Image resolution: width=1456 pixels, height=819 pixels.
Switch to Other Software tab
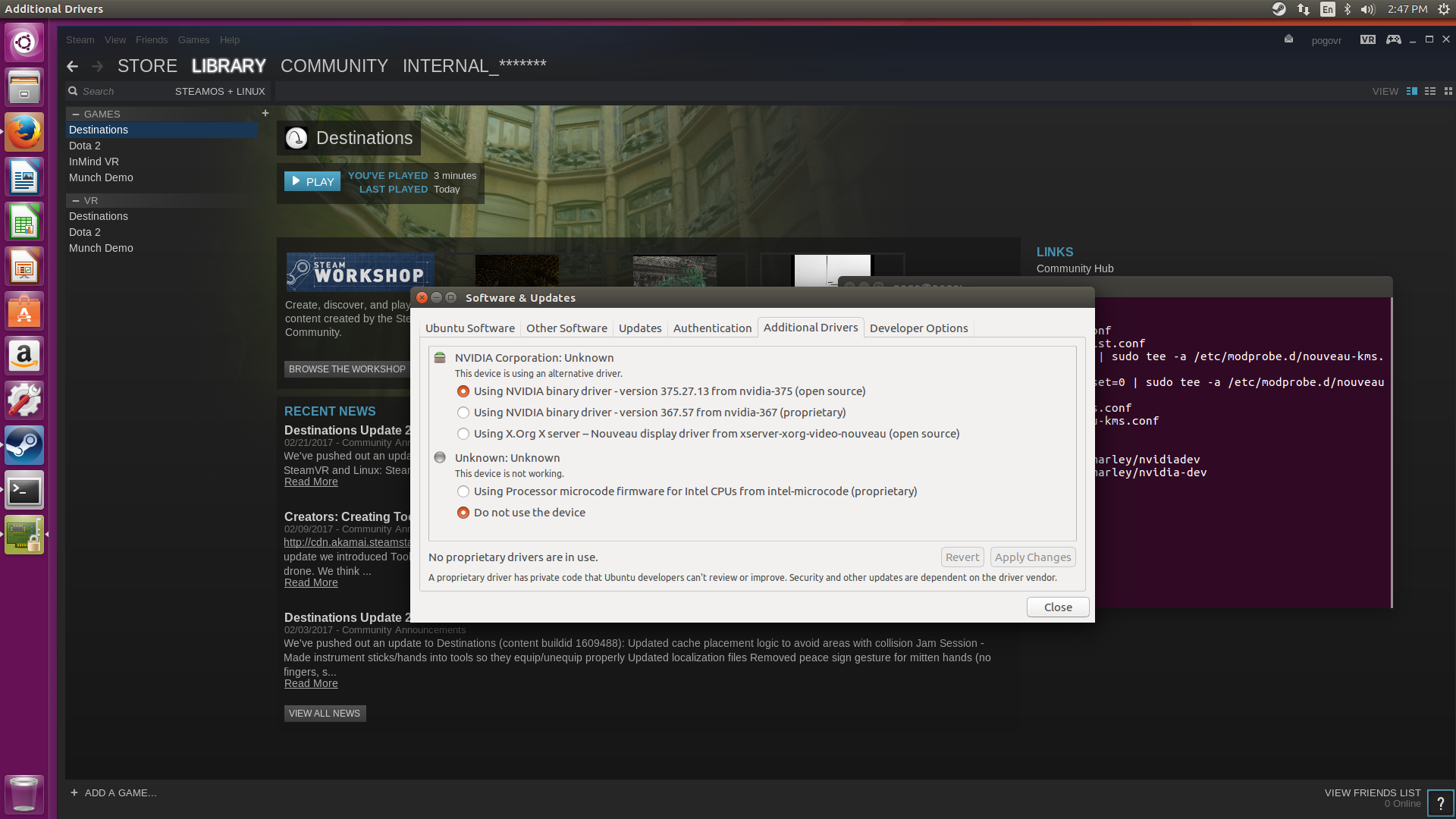[x=566, y=328]
